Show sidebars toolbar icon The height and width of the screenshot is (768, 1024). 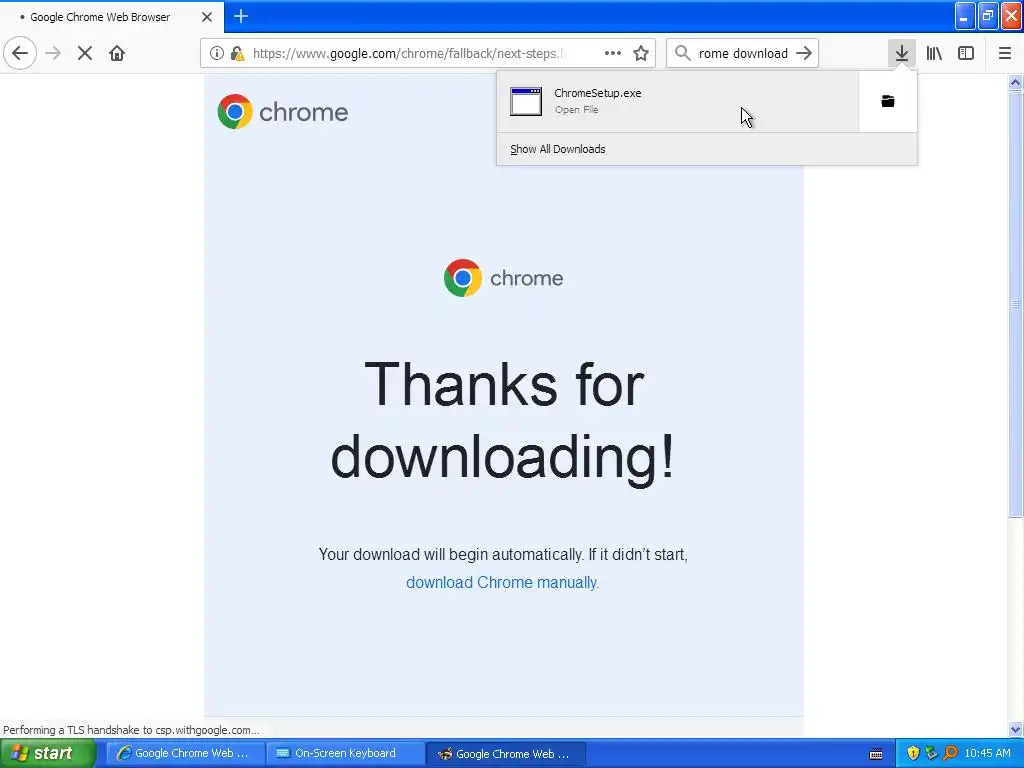966,53
